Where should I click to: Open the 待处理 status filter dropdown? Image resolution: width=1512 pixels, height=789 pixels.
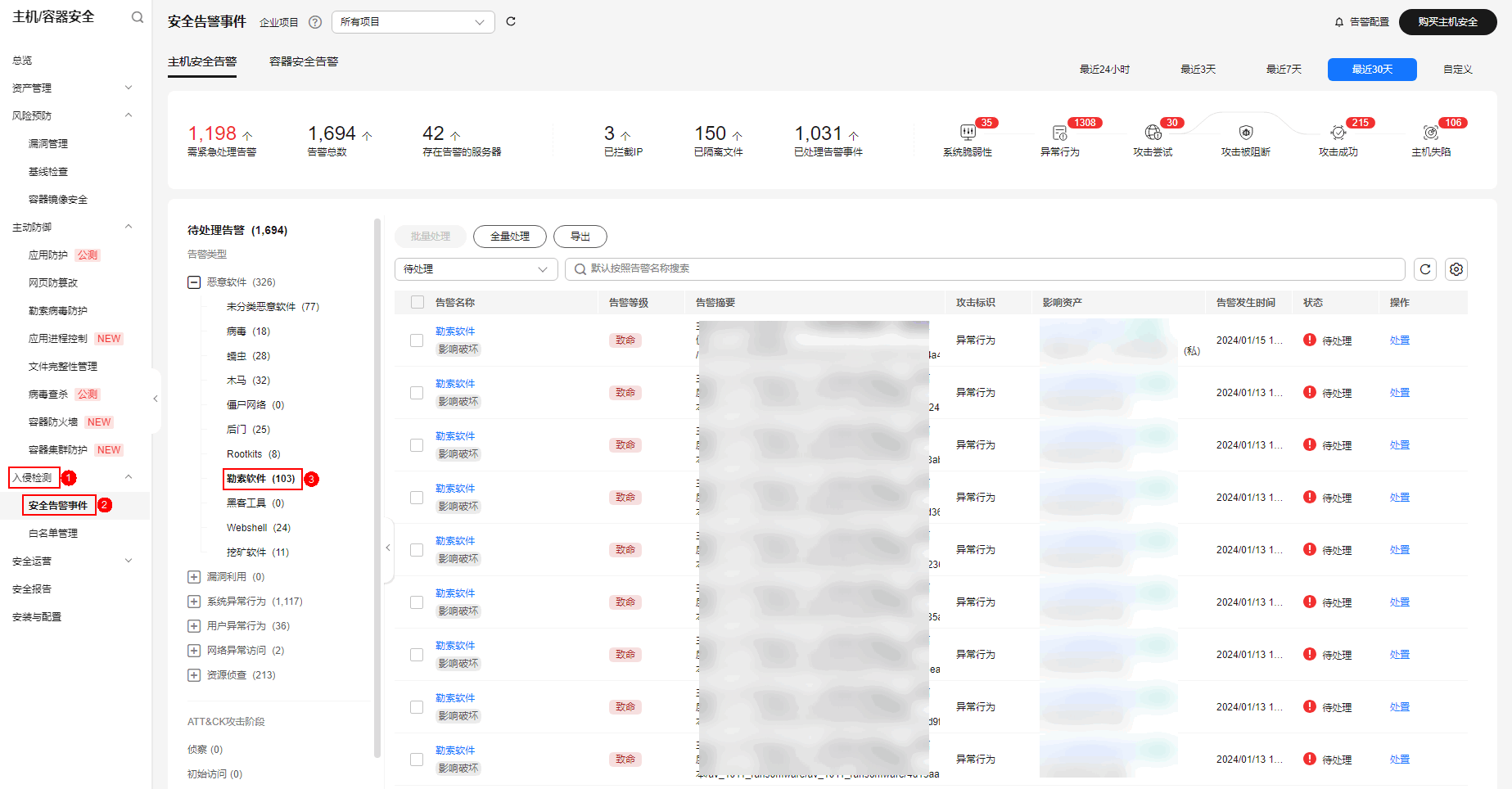(476, 268)
